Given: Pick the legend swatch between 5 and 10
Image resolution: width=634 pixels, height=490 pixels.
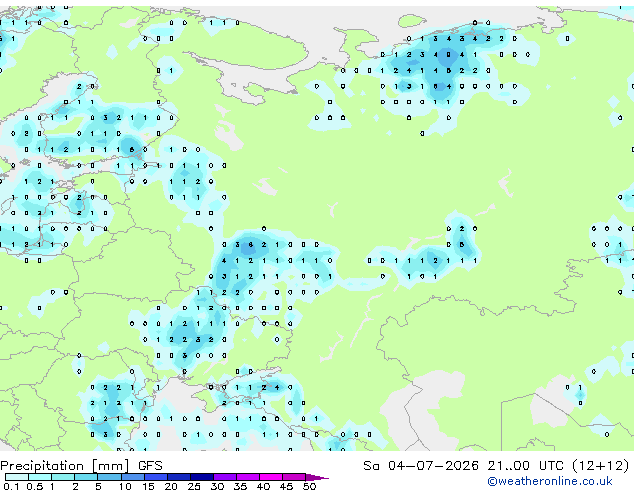Looking at the screenshot, I should coord(110,477).
